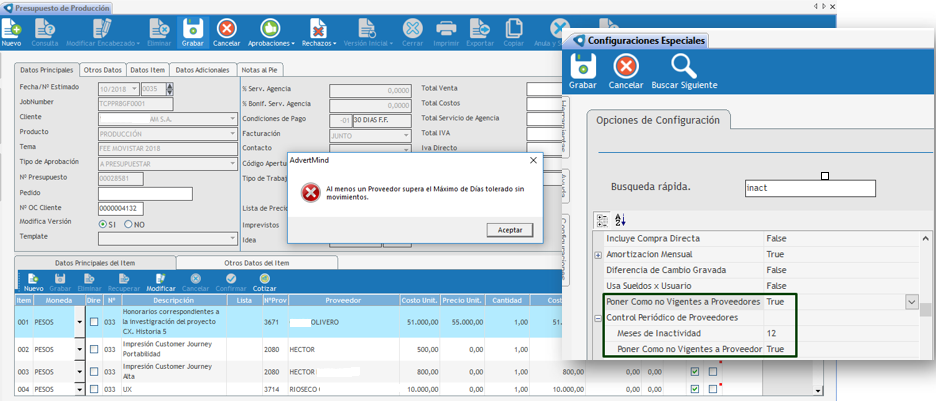Screen dimensions: 936x401
Task: Click Cancelar in Presupuesto de Producción toolbar
Action: point(227,31)
